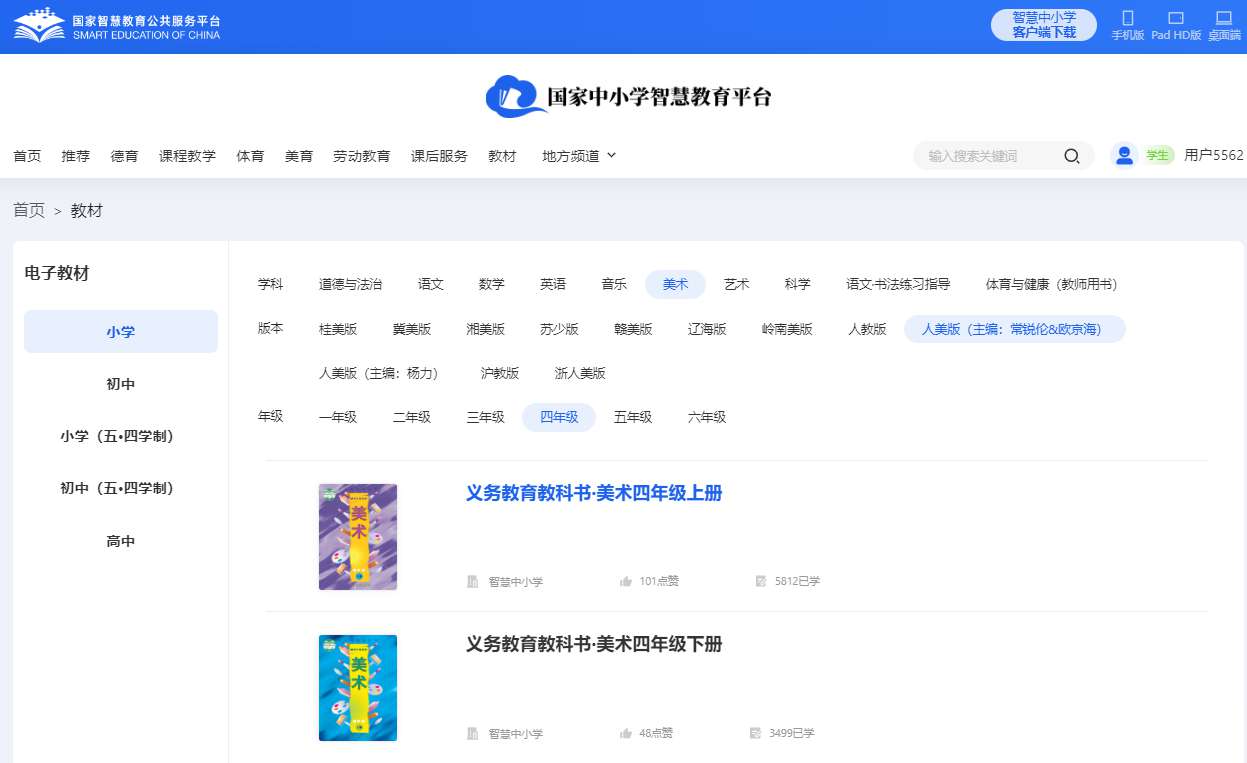Open the 体育 nav item
The height and width of the screenshot is (763, 1247).
(x=250, y=156)
